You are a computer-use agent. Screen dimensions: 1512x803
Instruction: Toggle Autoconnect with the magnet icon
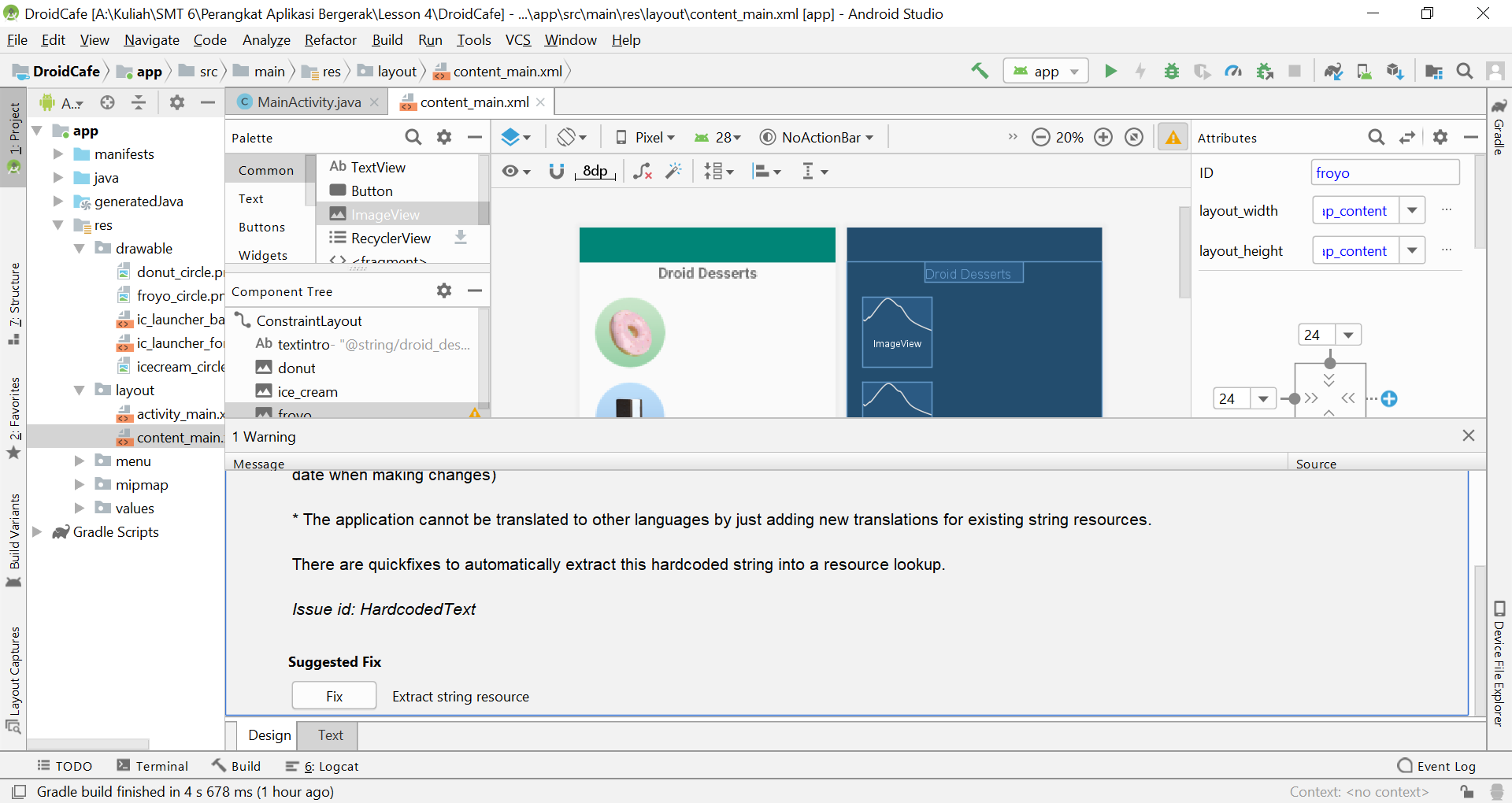click(557, 171)
